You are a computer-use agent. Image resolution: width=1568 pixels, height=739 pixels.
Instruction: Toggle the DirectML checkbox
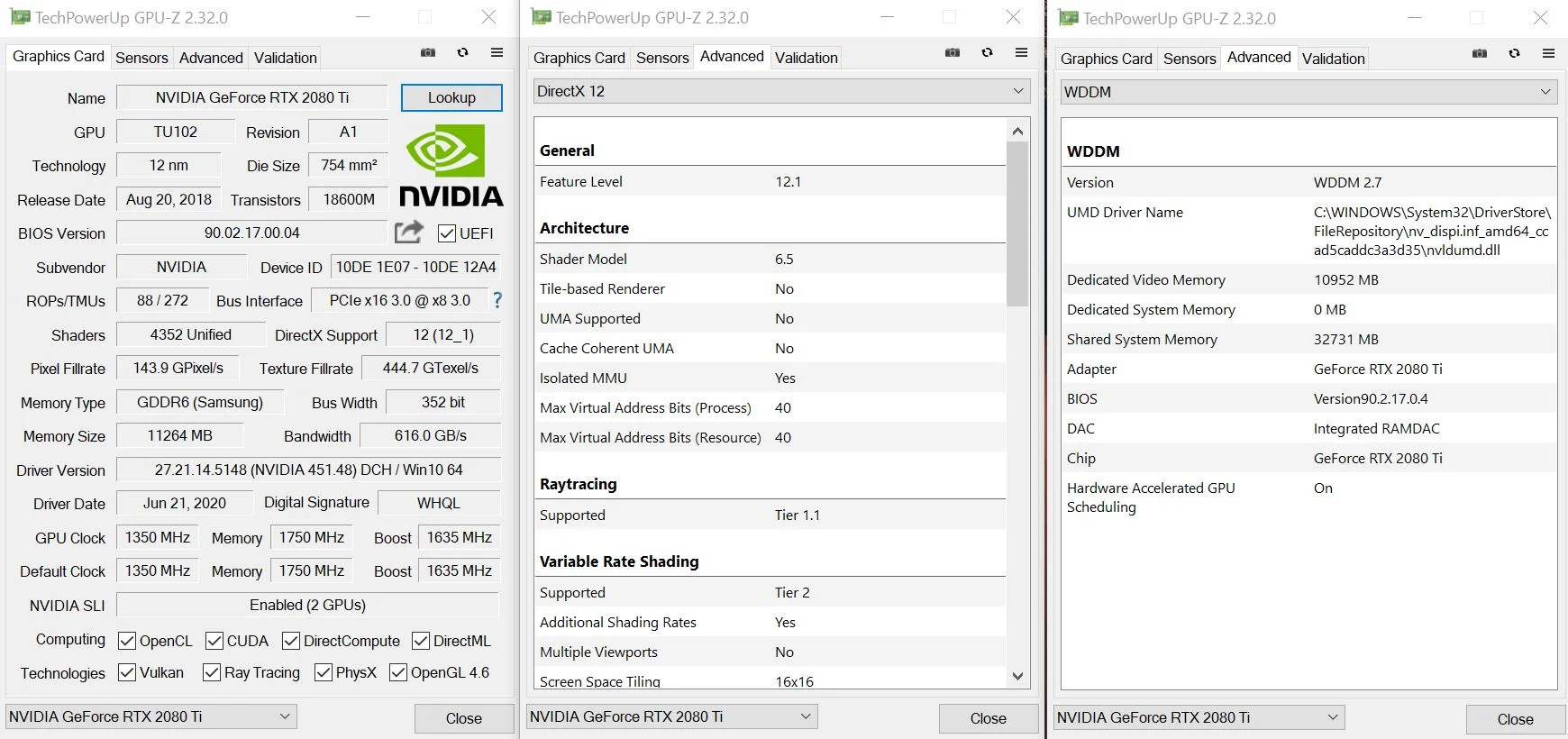[x=421, y=641]
